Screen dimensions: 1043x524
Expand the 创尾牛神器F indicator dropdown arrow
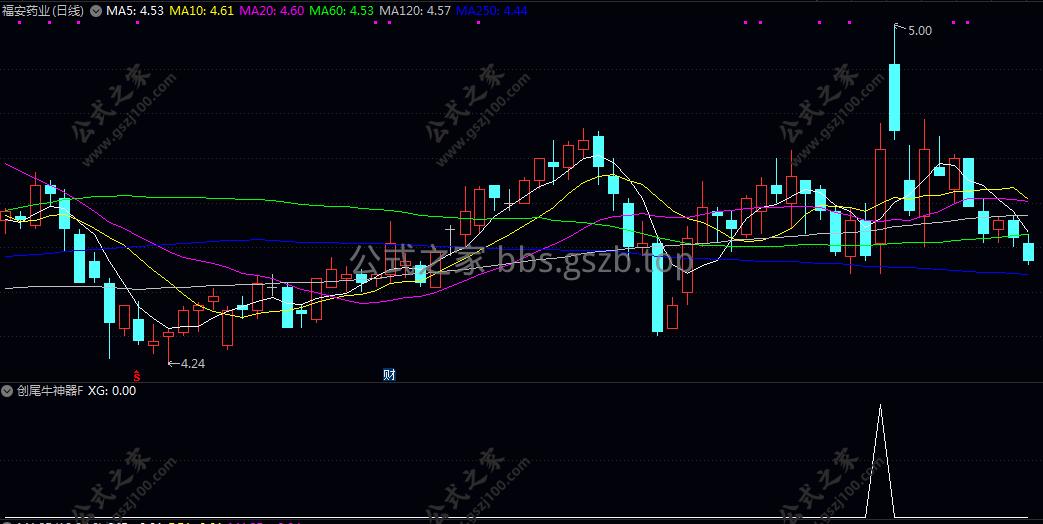7,391
